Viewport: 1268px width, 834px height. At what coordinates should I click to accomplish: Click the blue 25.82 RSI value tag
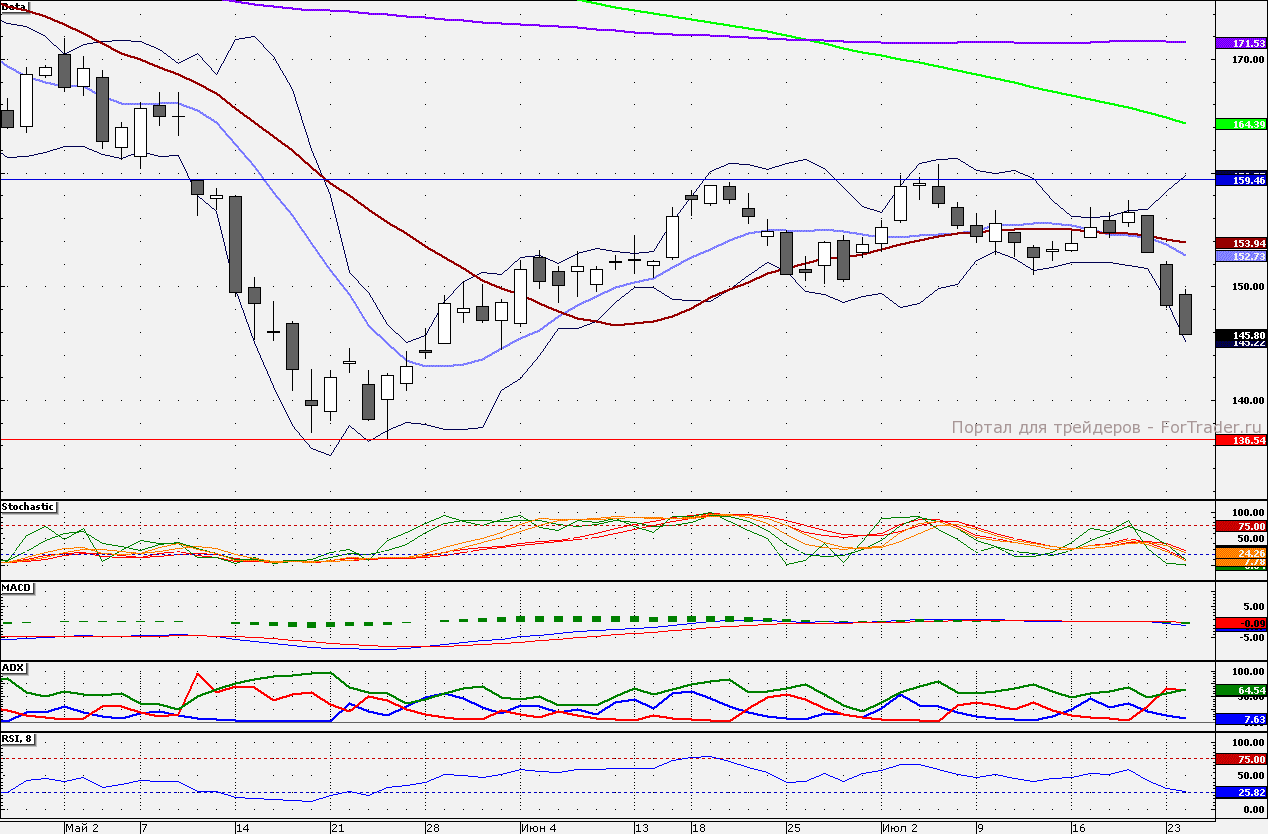coord(1240,792)
